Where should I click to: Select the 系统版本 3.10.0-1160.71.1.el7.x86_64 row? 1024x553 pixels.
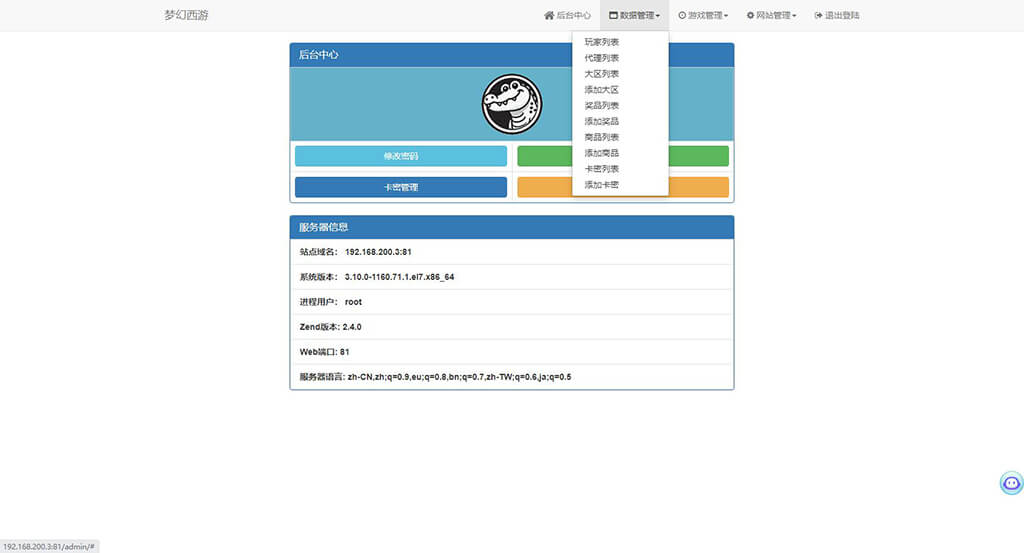point(512,277)
